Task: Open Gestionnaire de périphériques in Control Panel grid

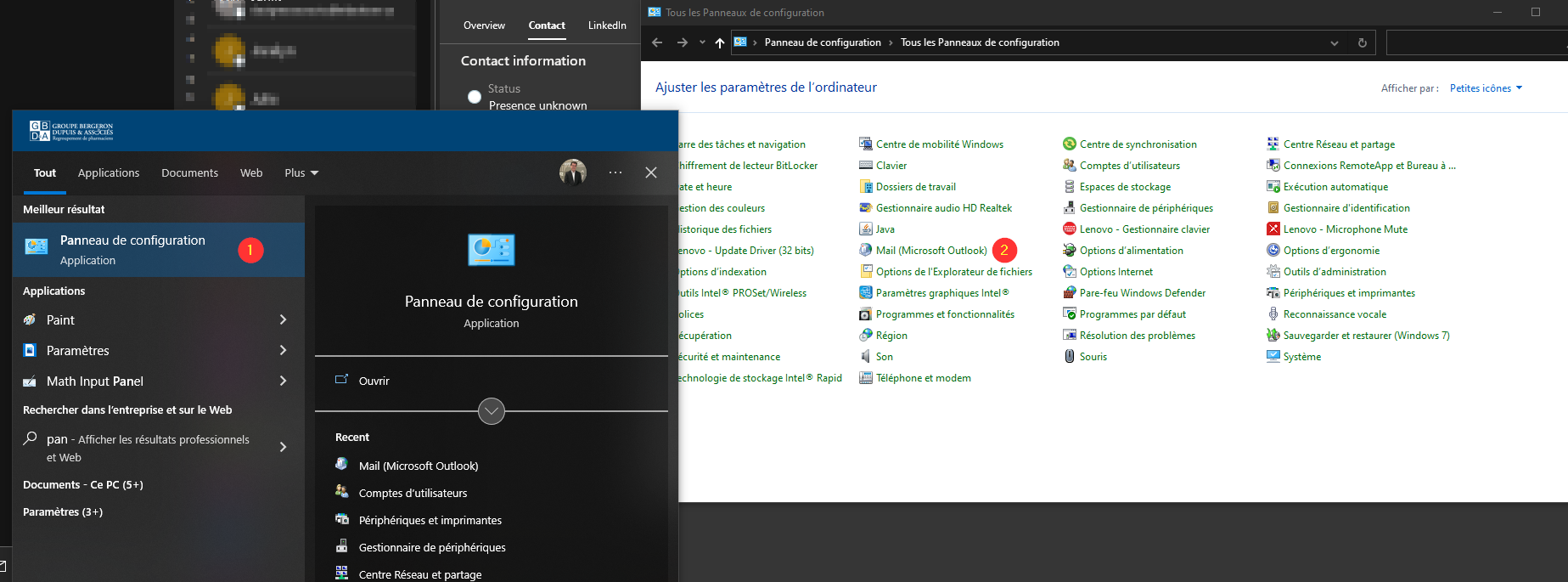Action: (x=1138, y=208)
